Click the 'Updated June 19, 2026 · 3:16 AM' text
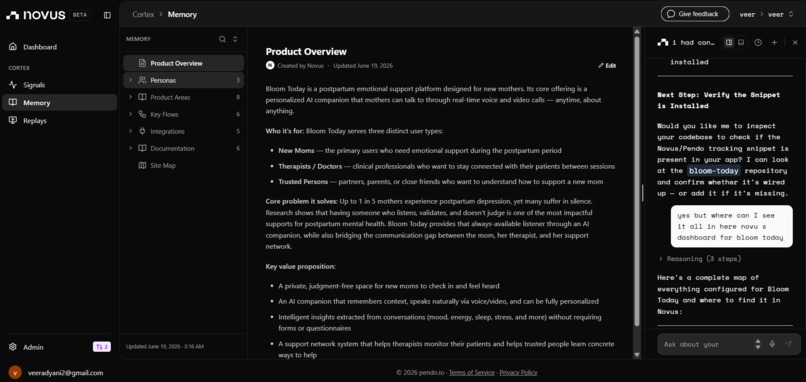This screenshot has height=382, width=806. pyautogui.click(x=164, y=347)
